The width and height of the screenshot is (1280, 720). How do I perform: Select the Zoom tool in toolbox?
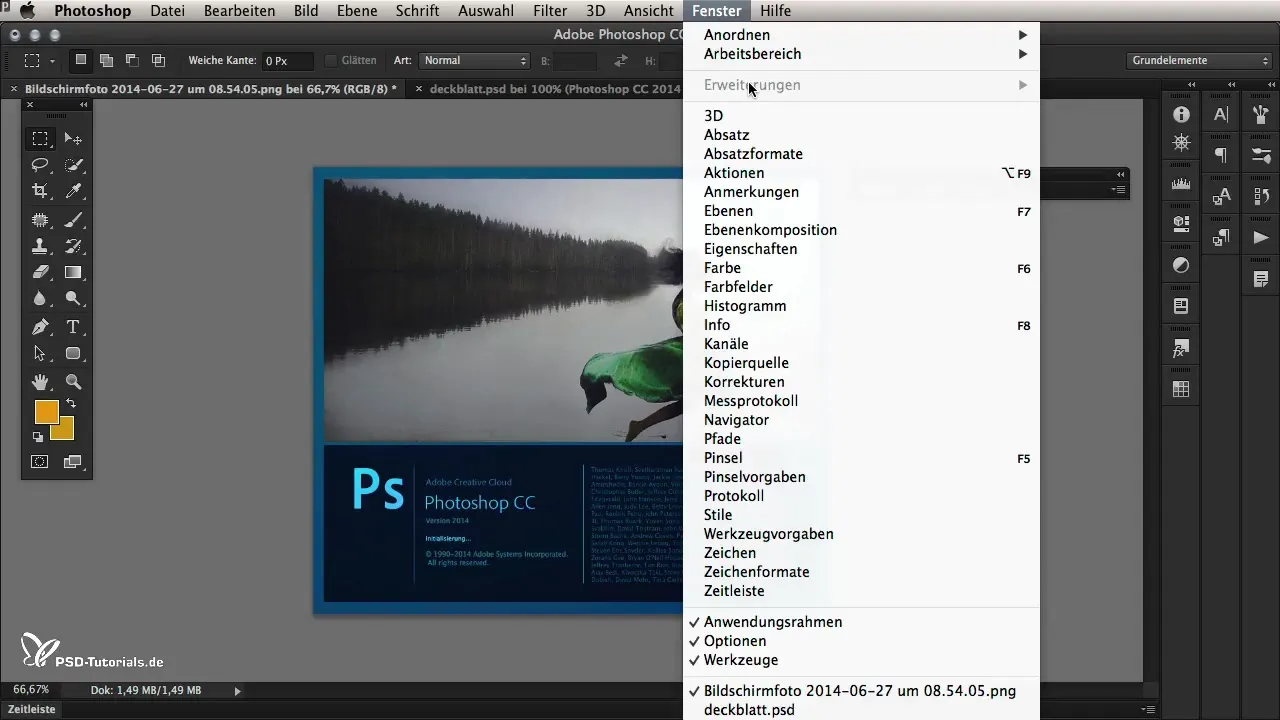pos(73,381)
